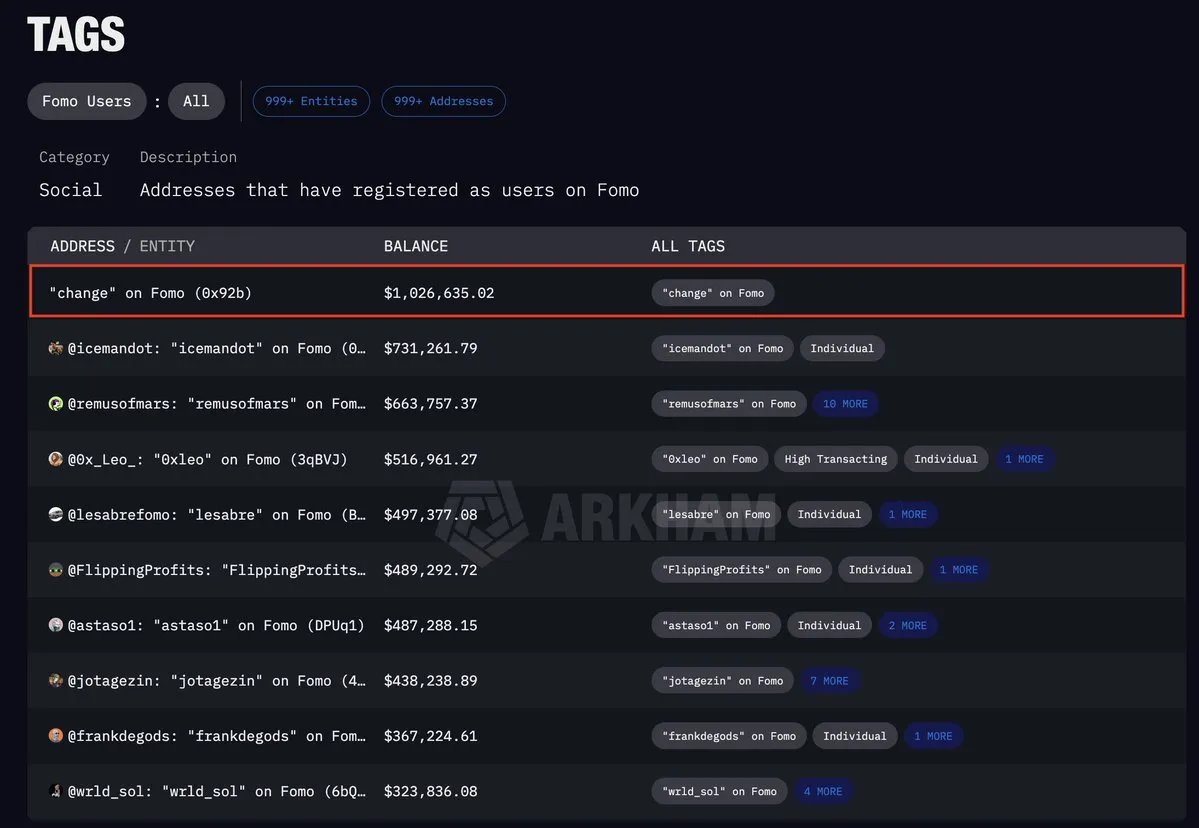
Task: Sort by the BALANCE column header
Action: (x=416, y=246)
